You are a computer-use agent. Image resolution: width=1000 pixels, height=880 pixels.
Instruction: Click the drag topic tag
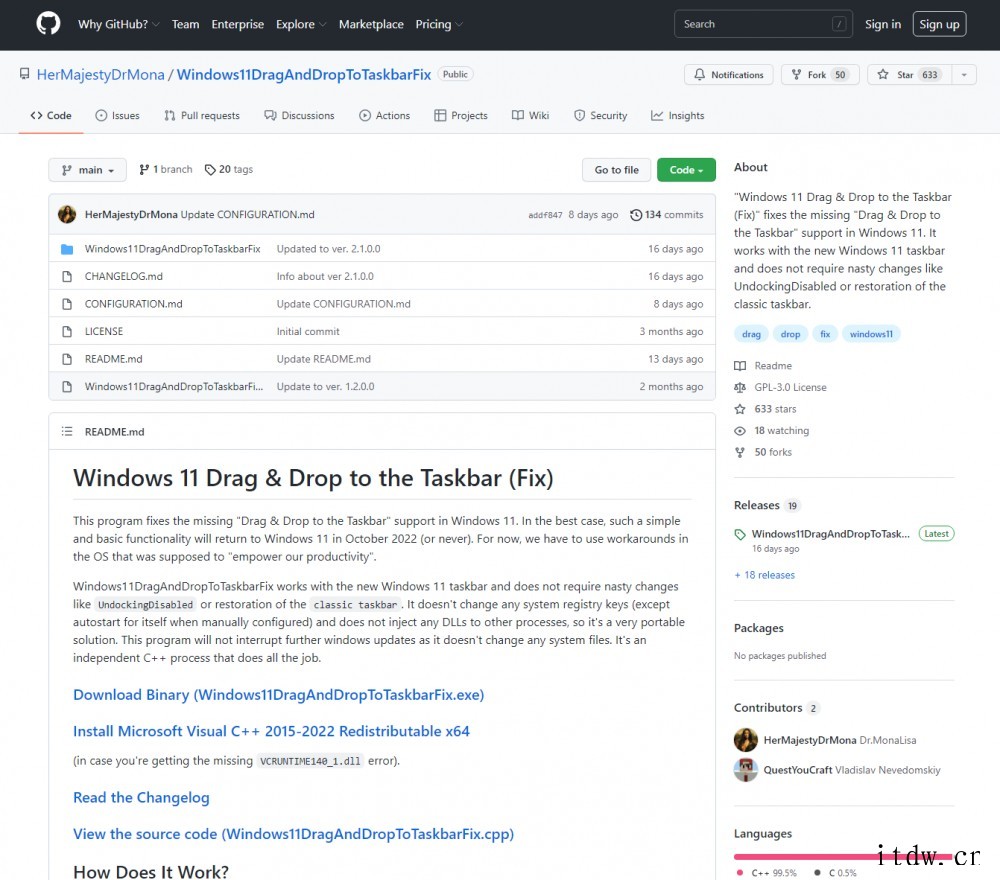coord(751,334)
